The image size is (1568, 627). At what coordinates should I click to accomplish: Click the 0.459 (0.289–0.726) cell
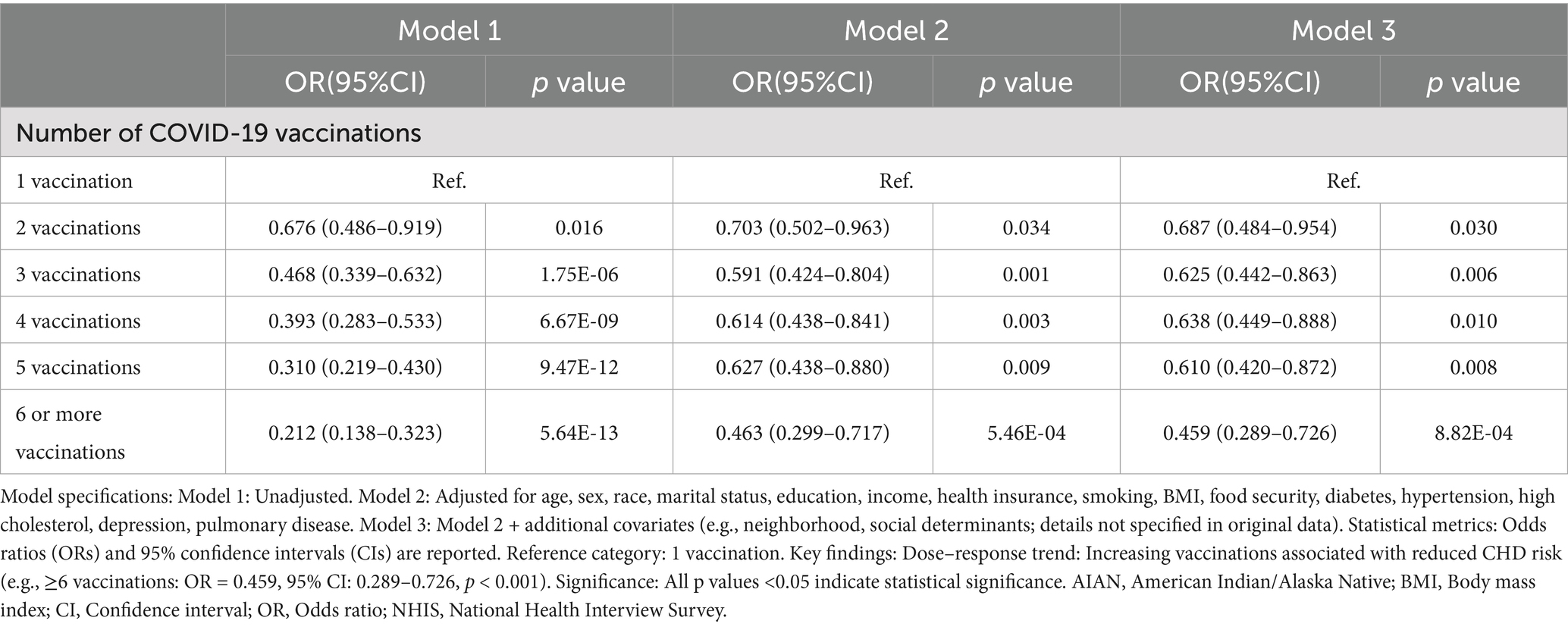click(1250, 433)
